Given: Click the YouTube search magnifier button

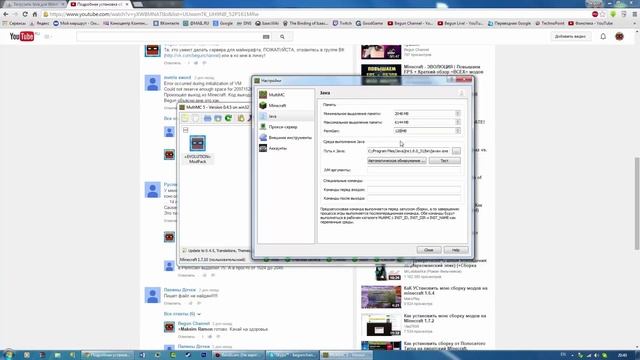Looking at the screenshot, I should pyautogui.click(x=282, y=37).
